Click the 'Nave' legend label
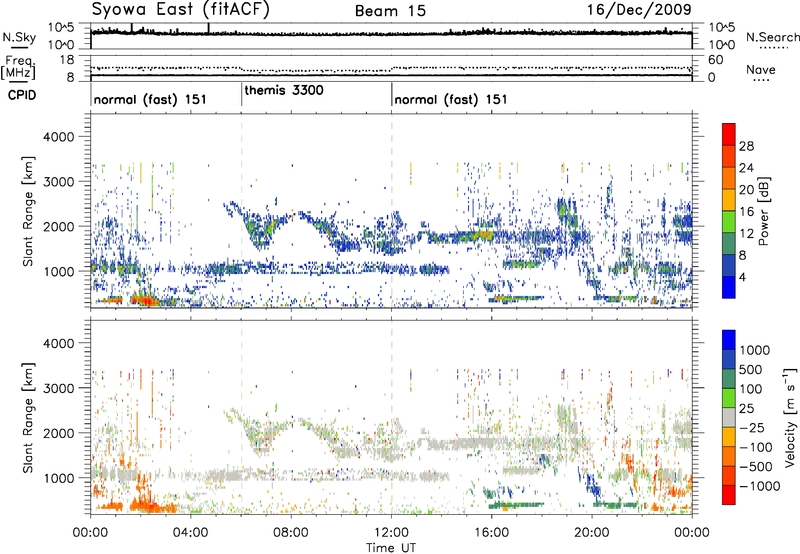This screenshot has width=800, height=554. coord(760,69)
